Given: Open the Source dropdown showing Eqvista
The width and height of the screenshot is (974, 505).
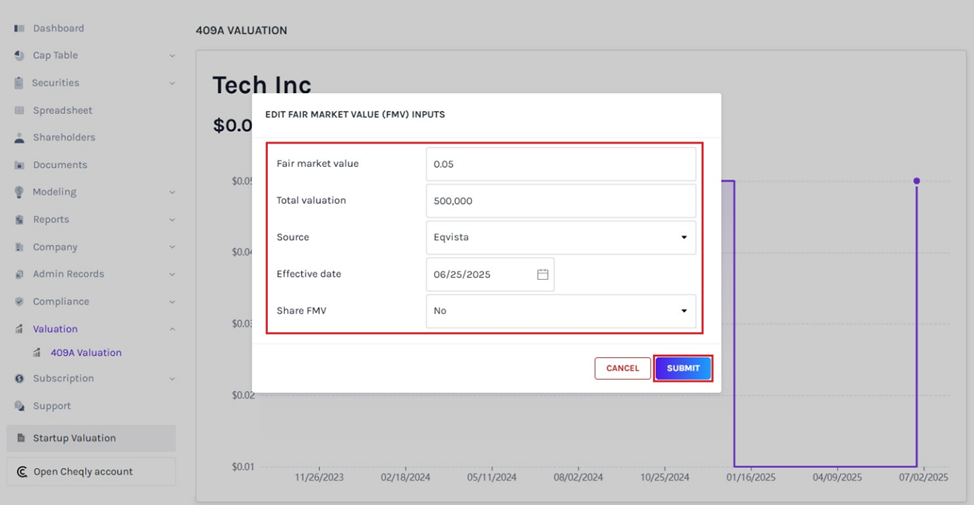Looking at the screenshot, I should (x=560, y=238).
